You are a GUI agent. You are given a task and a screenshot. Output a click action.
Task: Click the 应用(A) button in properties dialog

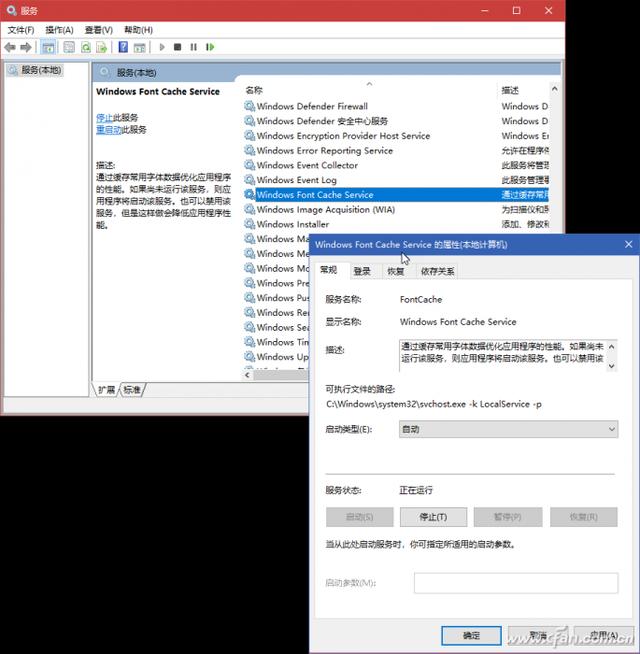point(604,636)
